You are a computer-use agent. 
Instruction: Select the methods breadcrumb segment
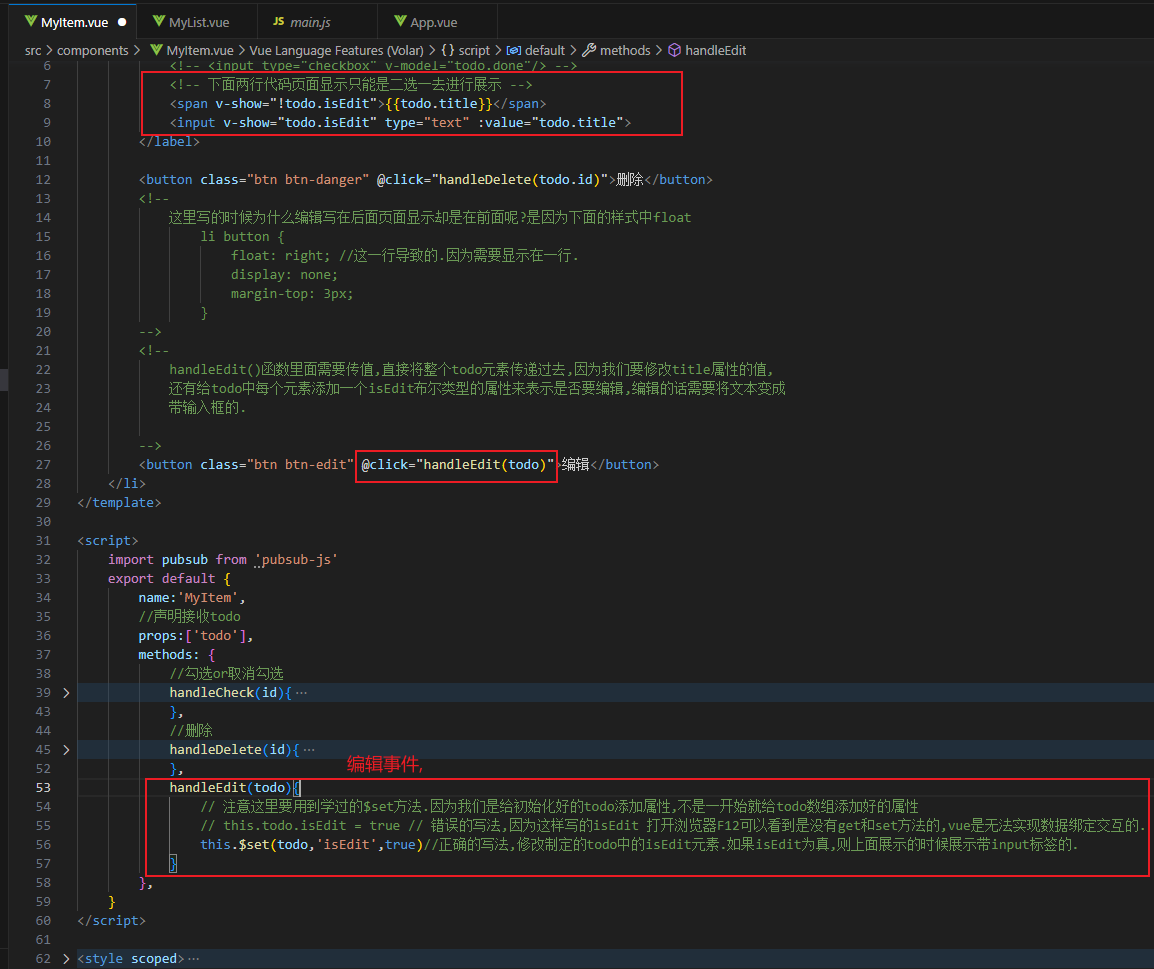point(625,50)
